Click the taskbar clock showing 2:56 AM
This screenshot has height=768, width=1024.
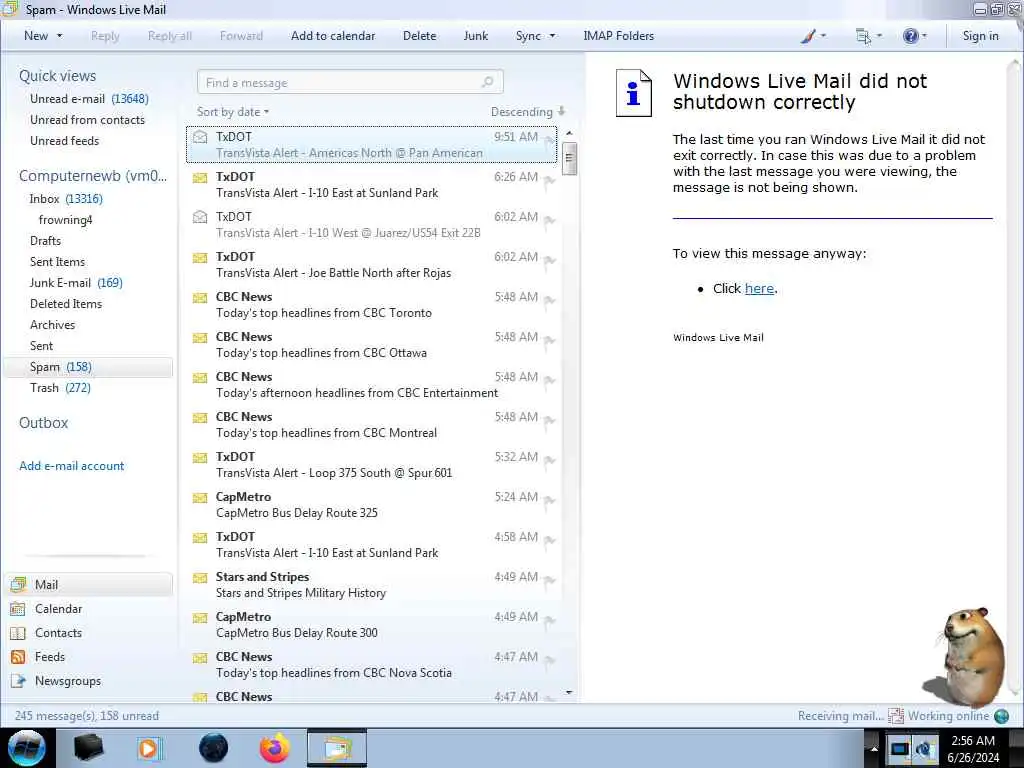point(973,749)
